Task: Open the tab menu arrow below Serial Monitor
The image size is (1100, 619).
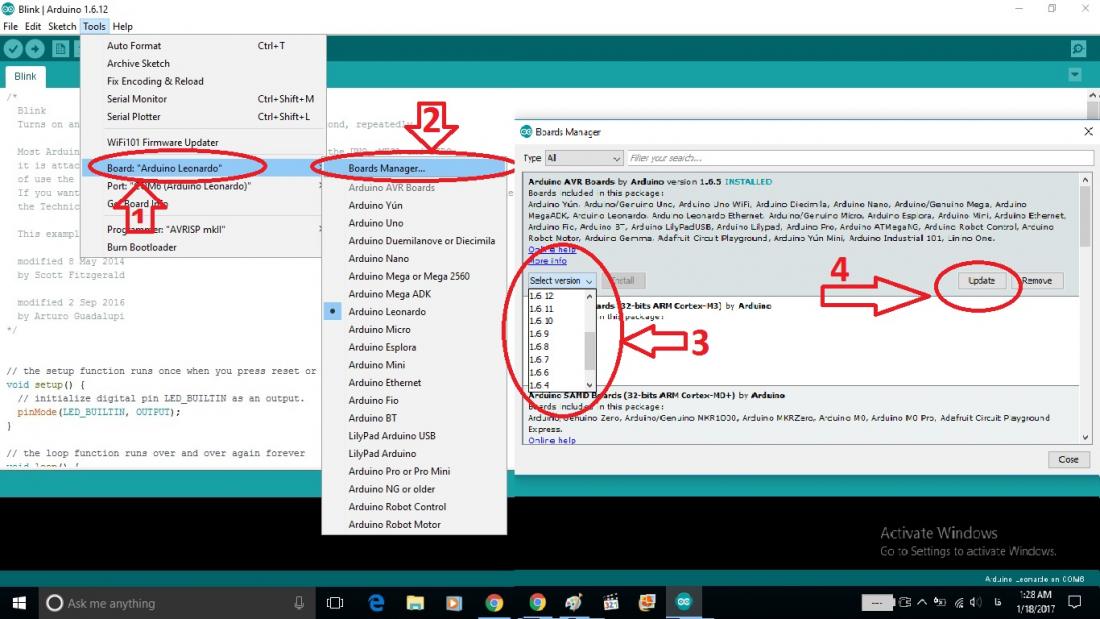Action: pyautogui.click(x=1075, y=75)
